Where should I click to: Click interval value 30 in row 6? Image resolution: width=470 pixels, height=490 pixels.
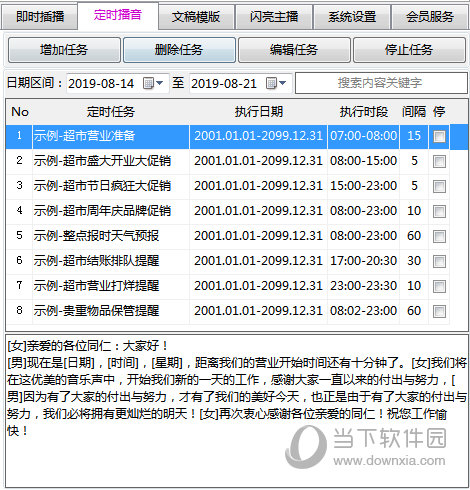414,261
